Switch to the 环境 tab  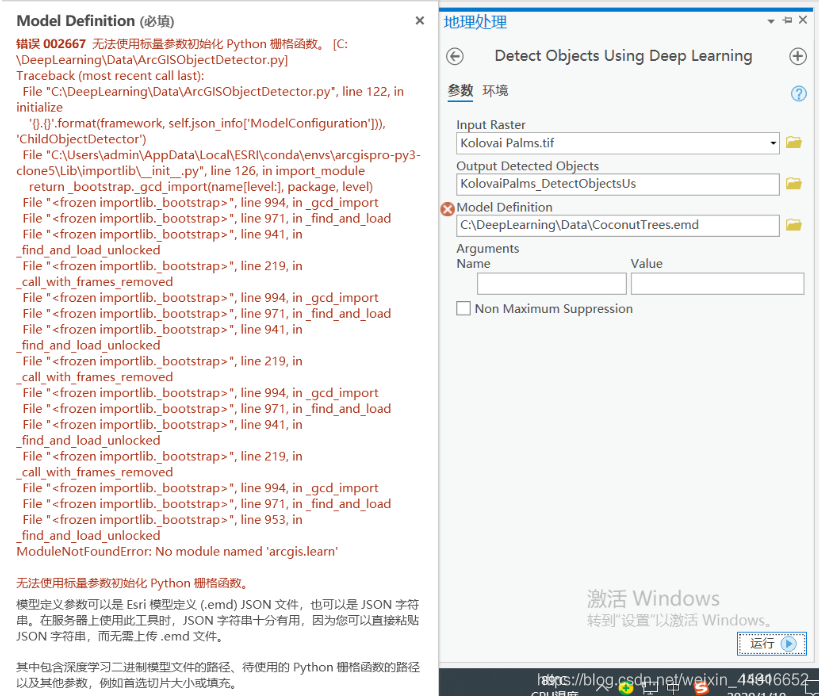pyautogui.click(x=495, y=90)
